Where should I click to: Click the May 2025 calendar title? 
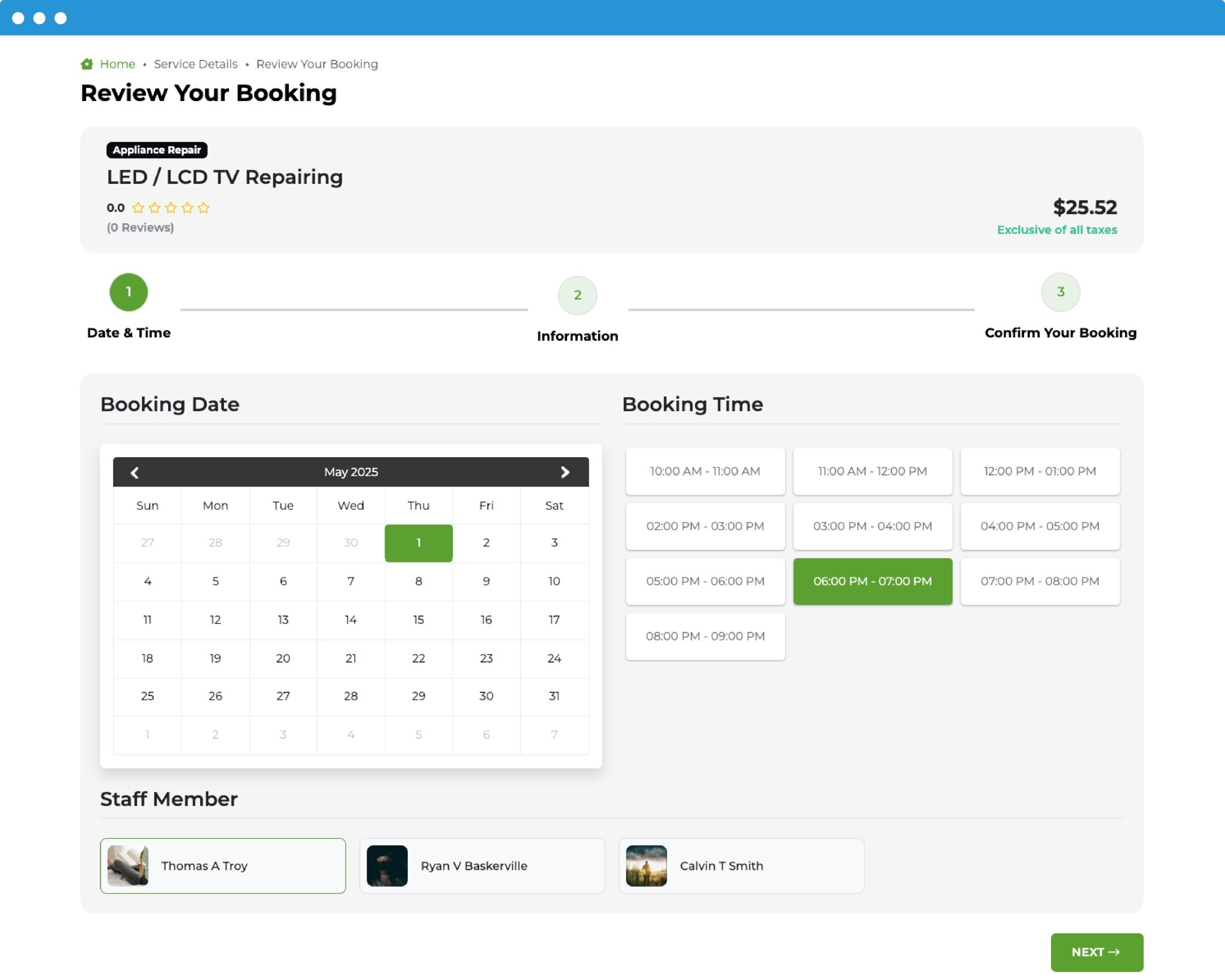(351, 472)
